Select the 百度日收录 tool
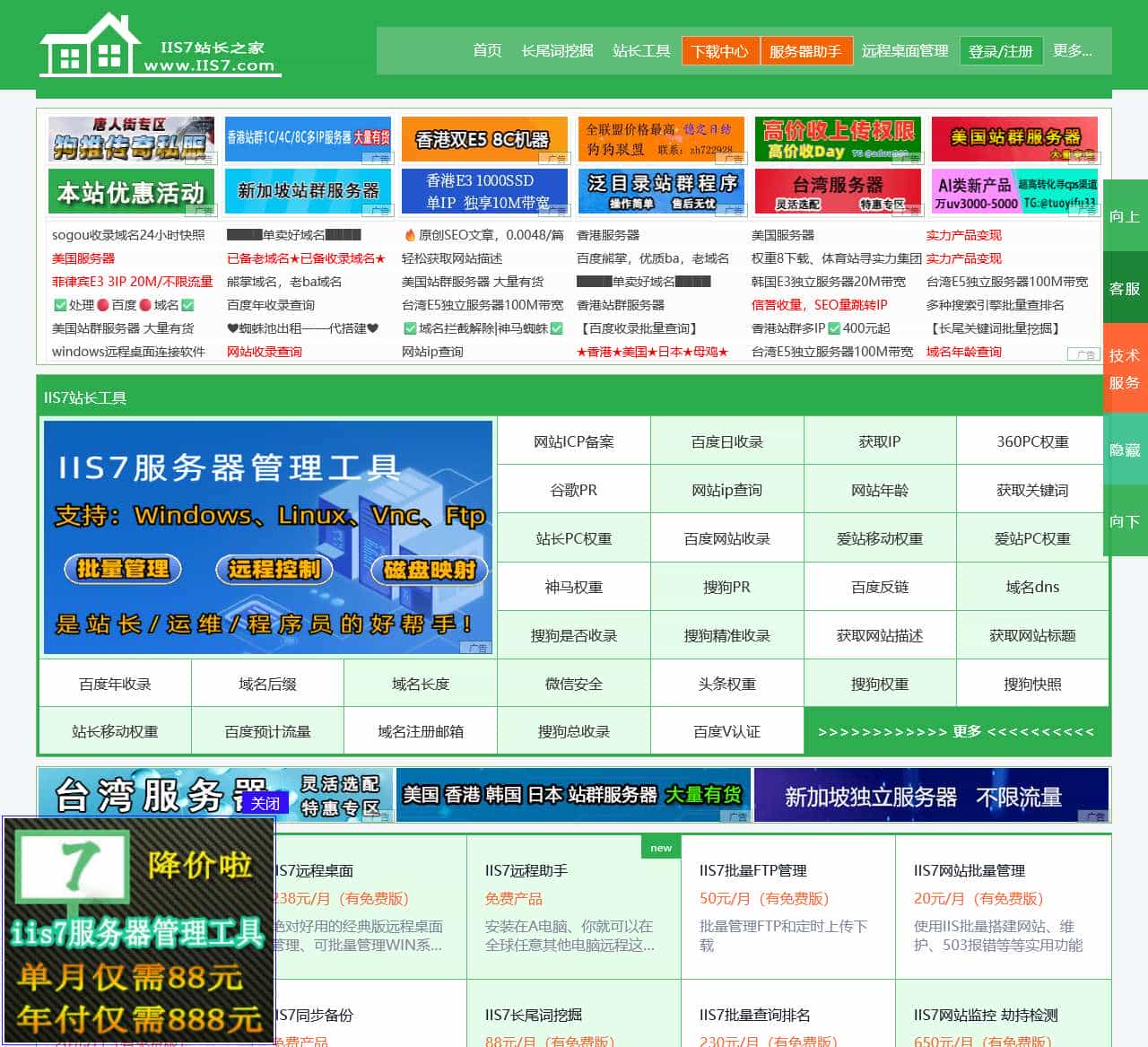This screenshot has width=1148, height=1047. [x=726, y=441]
